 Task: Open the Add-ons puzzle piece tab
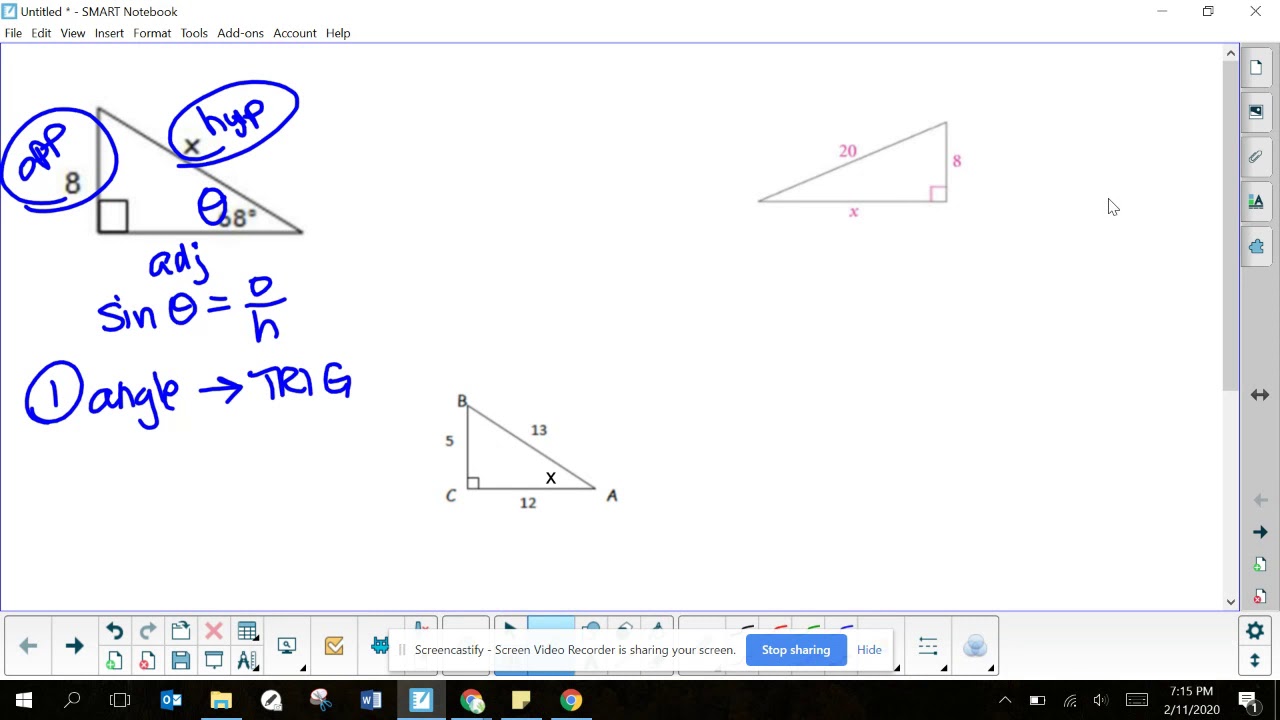(1256, 246)
